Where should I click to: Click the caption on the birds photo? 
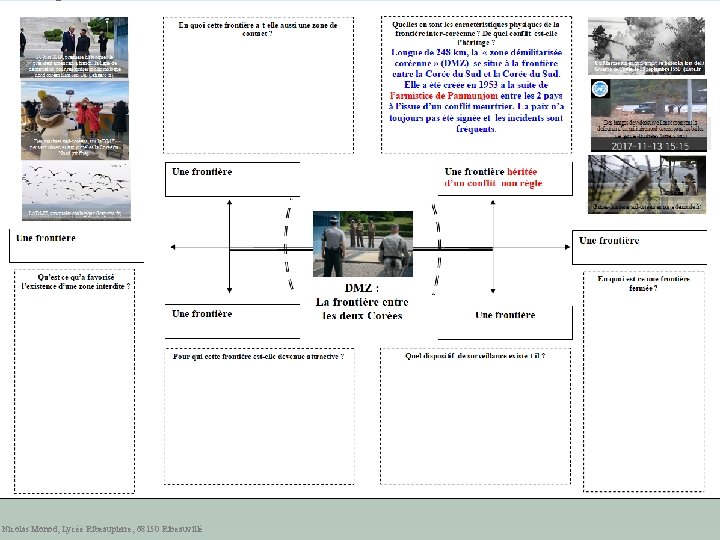point(75,213)
